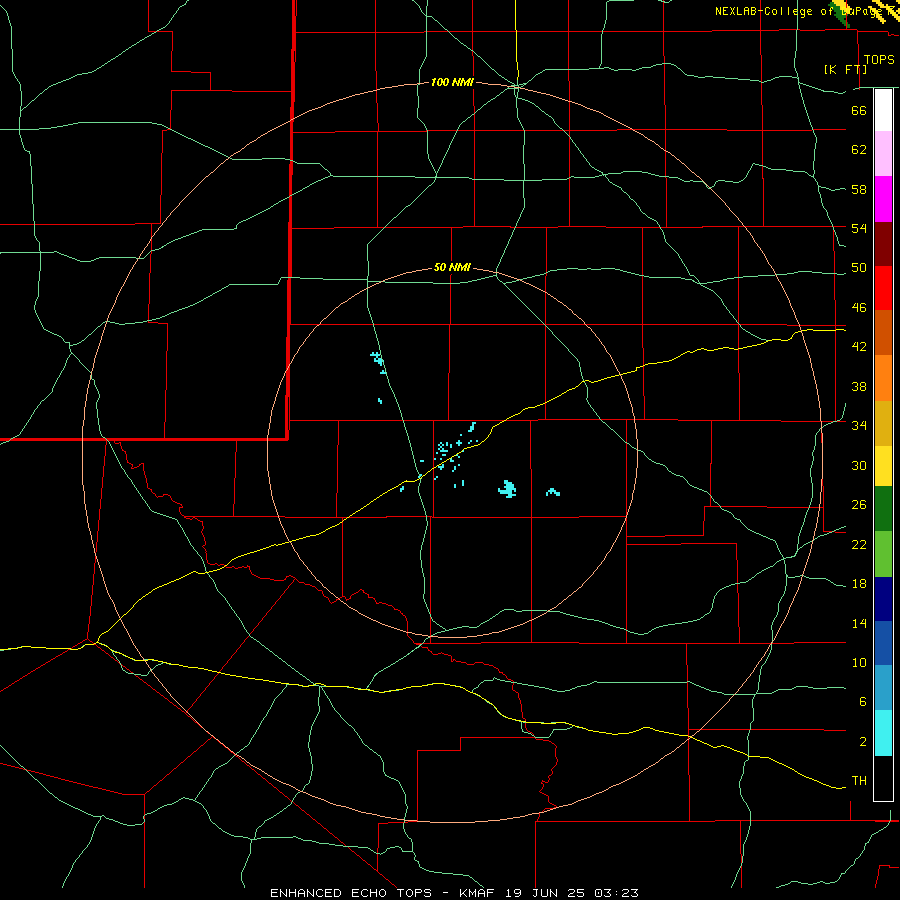Select the light green scale swatch
This screenshot has width=900, height=900.
coord(883,554)
